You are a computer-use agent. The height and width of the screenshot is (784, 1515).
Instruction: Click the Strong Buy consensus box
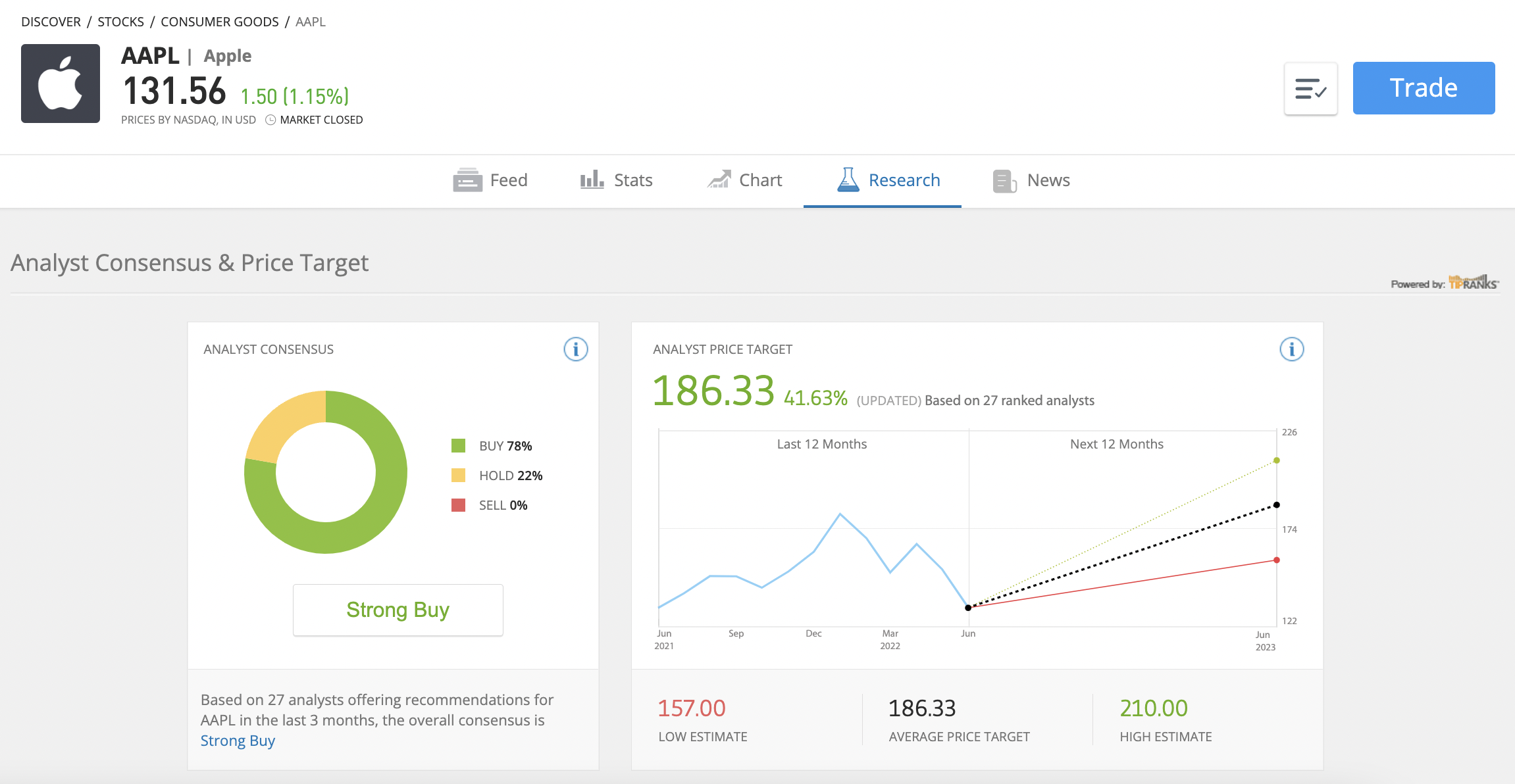pos(398,610)
